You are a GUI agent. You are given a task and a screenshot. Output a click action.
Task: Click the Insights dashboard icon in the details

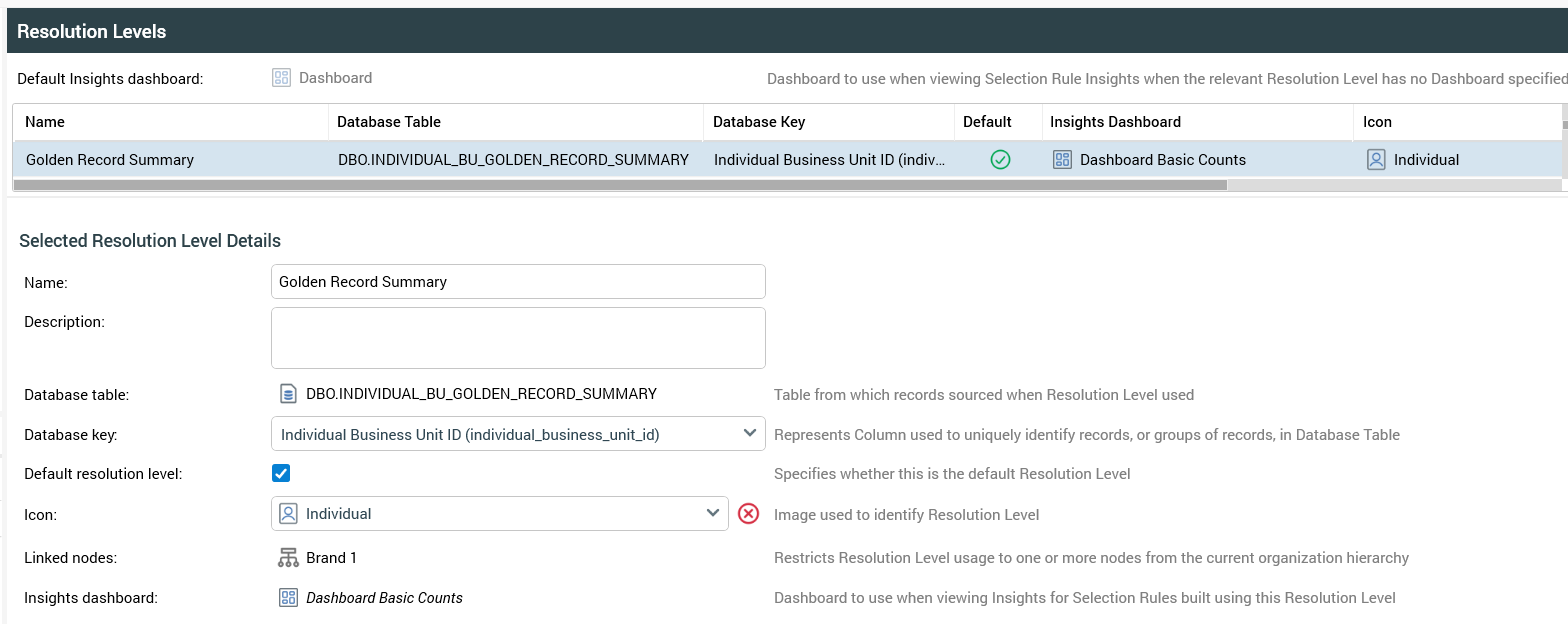[x=288, y=598]
